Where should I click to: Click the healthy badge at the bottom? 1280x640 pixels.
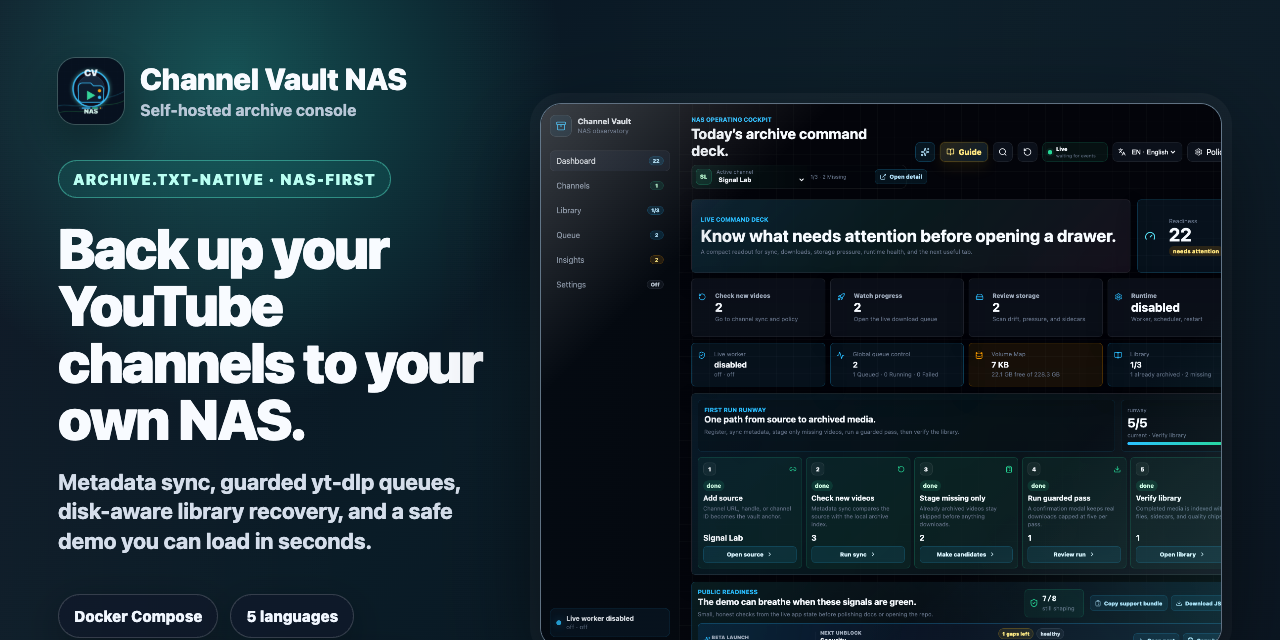click(x=1050, y=634)
